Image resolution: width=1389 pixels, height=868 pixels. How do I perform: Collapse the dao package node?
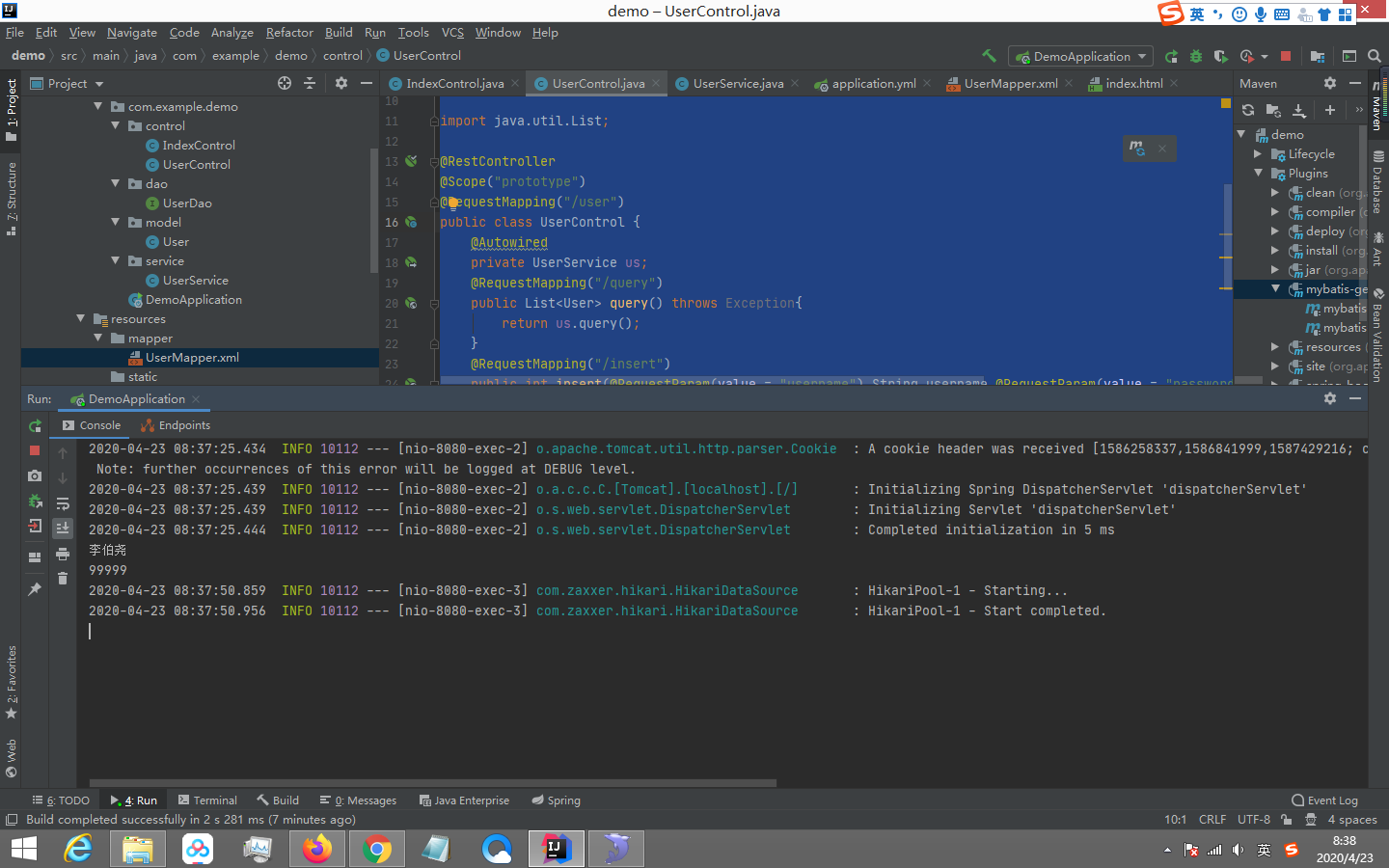pos(116,183)
